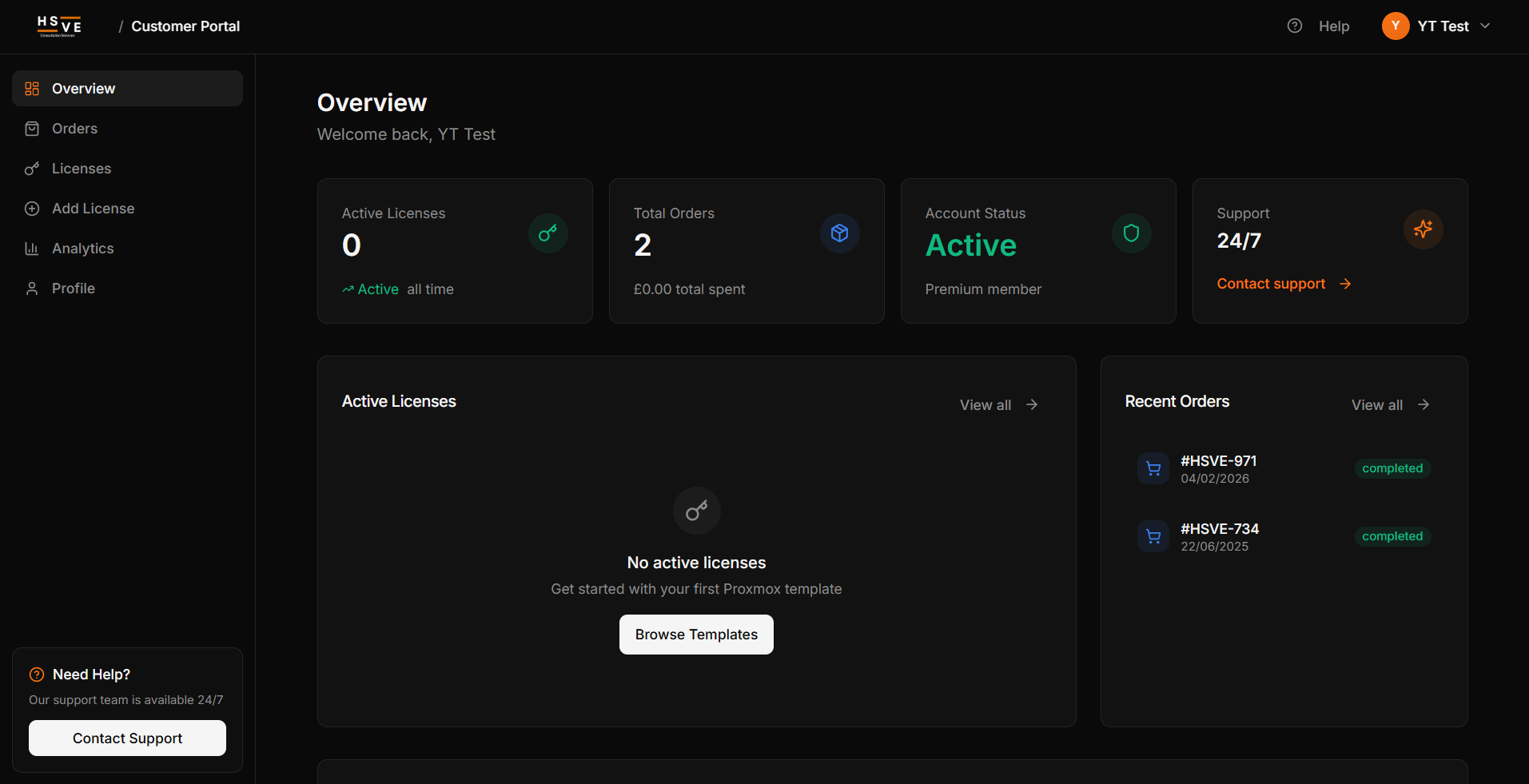Click the HSVE logo in header
Image resolution: width=1529 pixels, height=784 pixels.
click(59, 26)
